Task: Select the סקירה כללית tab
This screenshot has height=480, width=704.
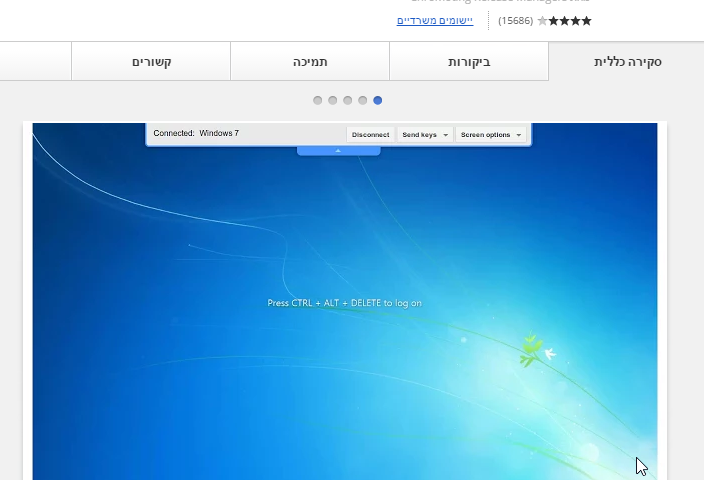Action: point(627,62)
